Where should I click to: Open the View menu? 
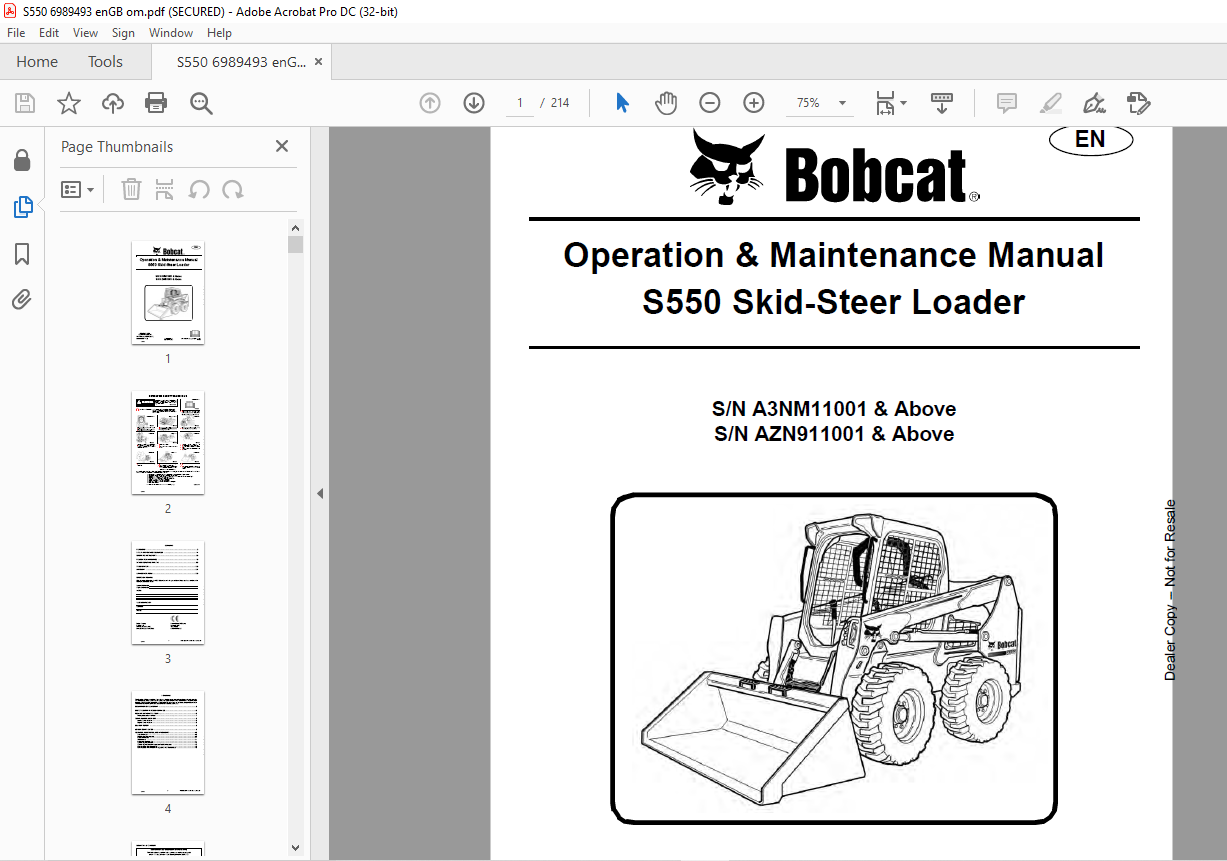[85, 33]
